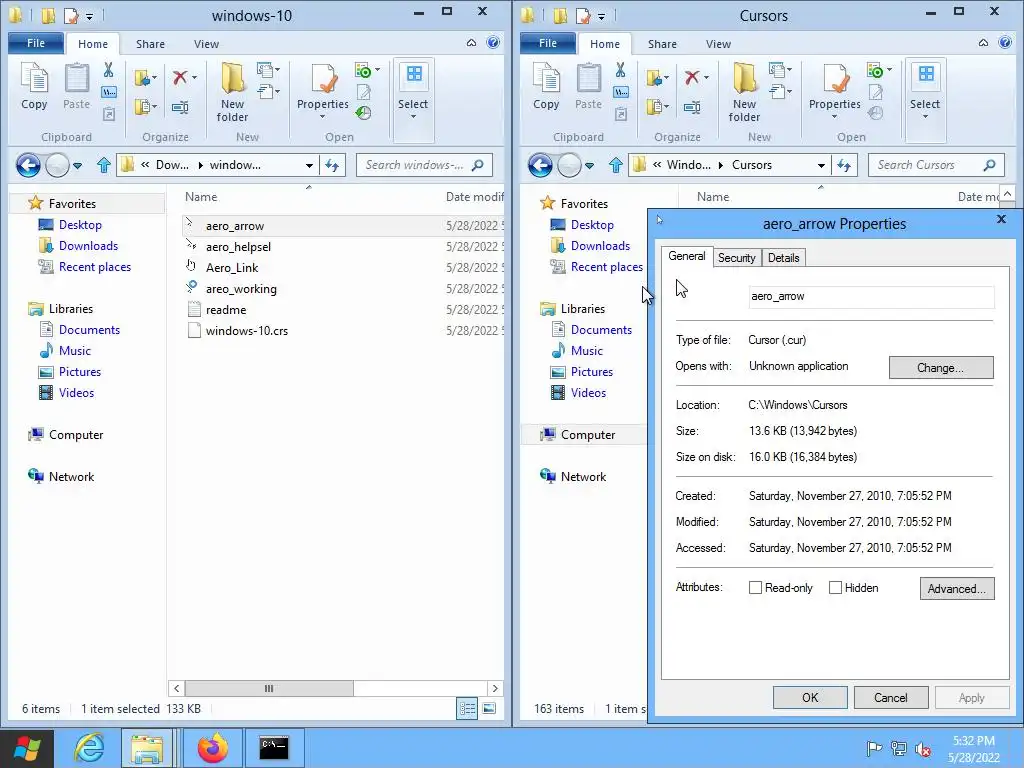Click volume muted icon in system tray
Image resolution: width=1024 pixels, height=768 pixels.
pyautogui.click(x=923, y=748)
